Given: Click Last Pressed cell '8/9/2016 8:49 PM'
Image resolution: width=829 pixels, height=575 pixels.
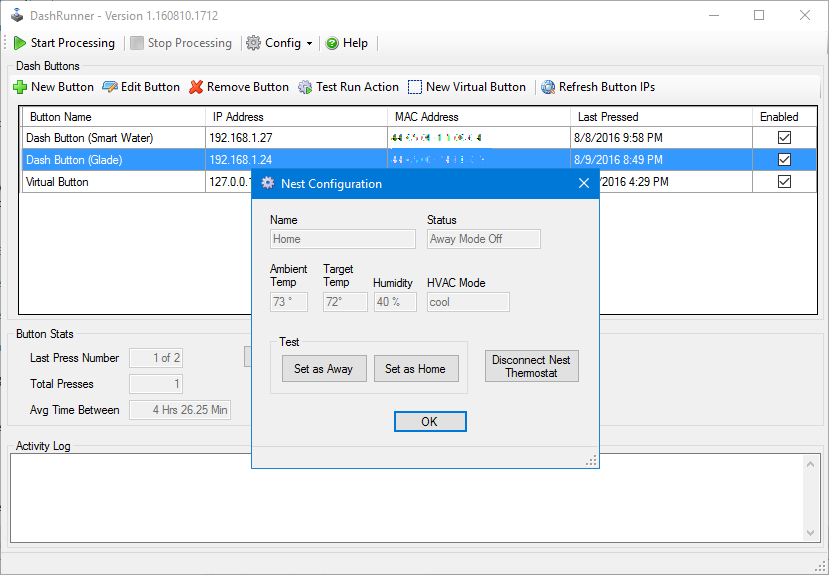Looking at the screenshot, I should pyautogui.click(x=661, y=160).
